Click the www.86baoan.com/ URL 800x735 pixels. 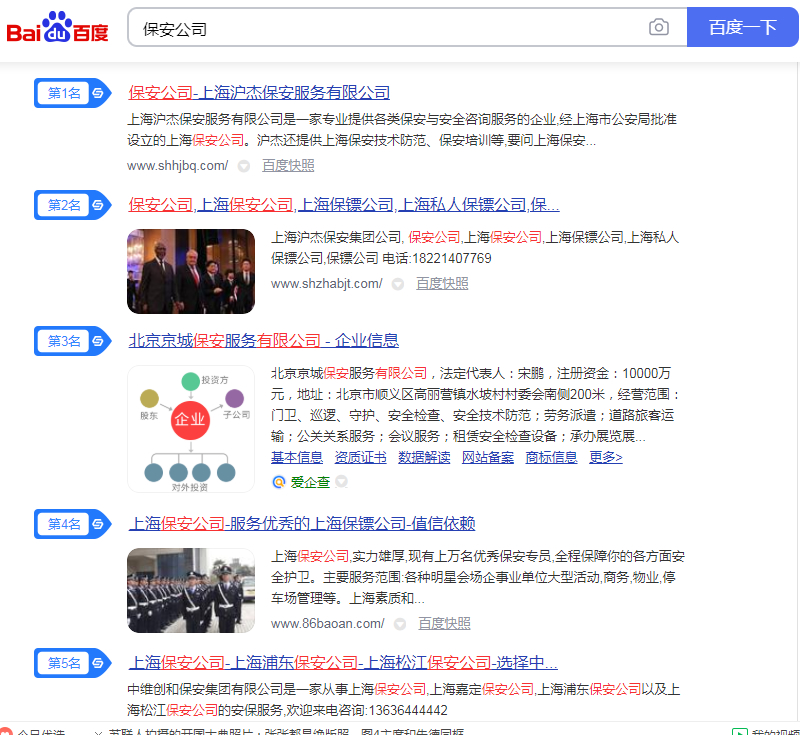pyautogui.click(x=328, y=623)
